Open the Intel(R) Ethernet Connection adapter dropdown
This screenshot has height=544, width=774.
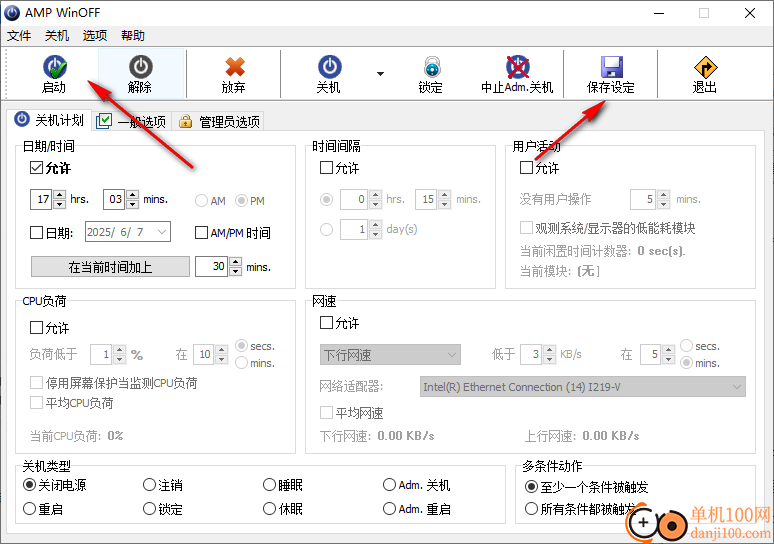[582, 387]
